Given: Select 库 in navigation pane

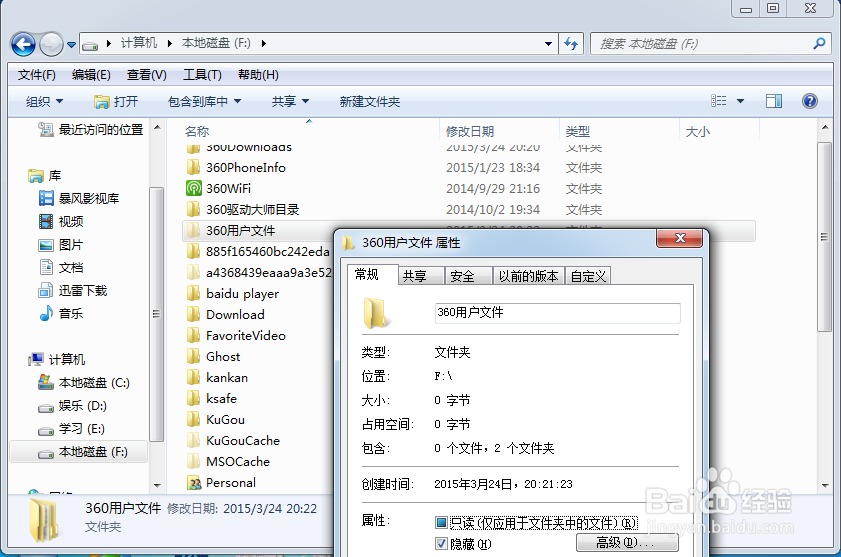Looking at the screenshot, I should click(x=45, y=175).
